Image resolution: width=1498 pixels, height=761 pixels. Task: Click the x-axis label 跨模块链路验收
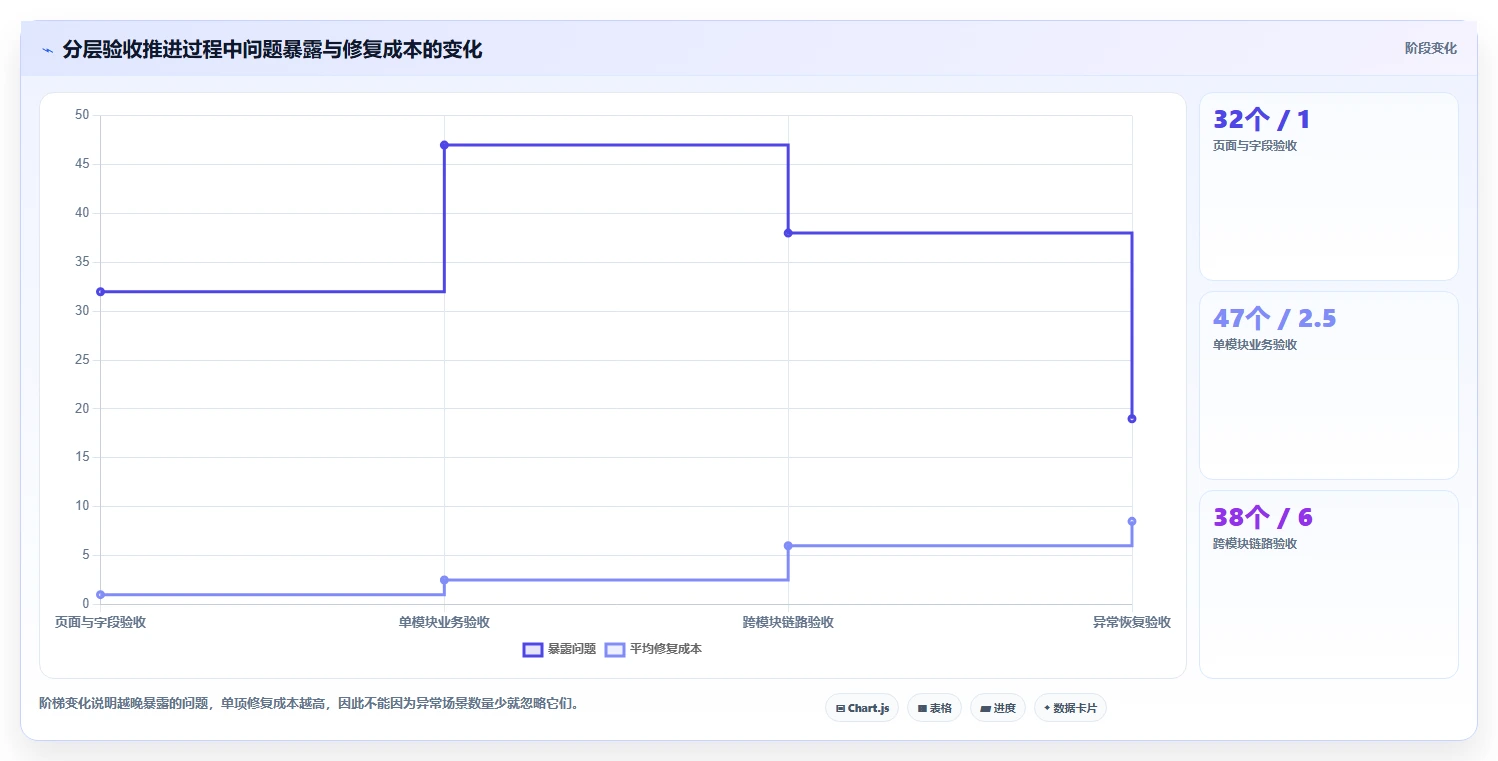coord(788,622)
